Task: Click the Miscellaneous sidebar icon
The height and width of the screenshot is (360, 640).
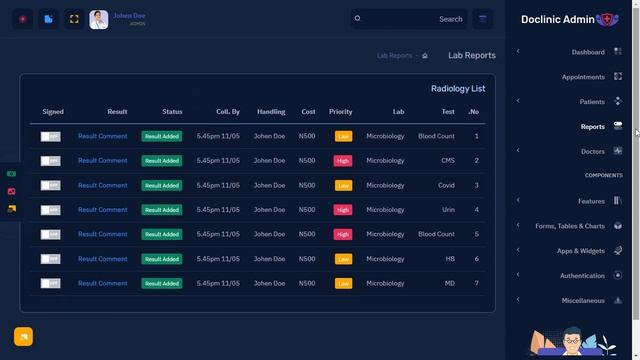Action: (x=618, y=300)
